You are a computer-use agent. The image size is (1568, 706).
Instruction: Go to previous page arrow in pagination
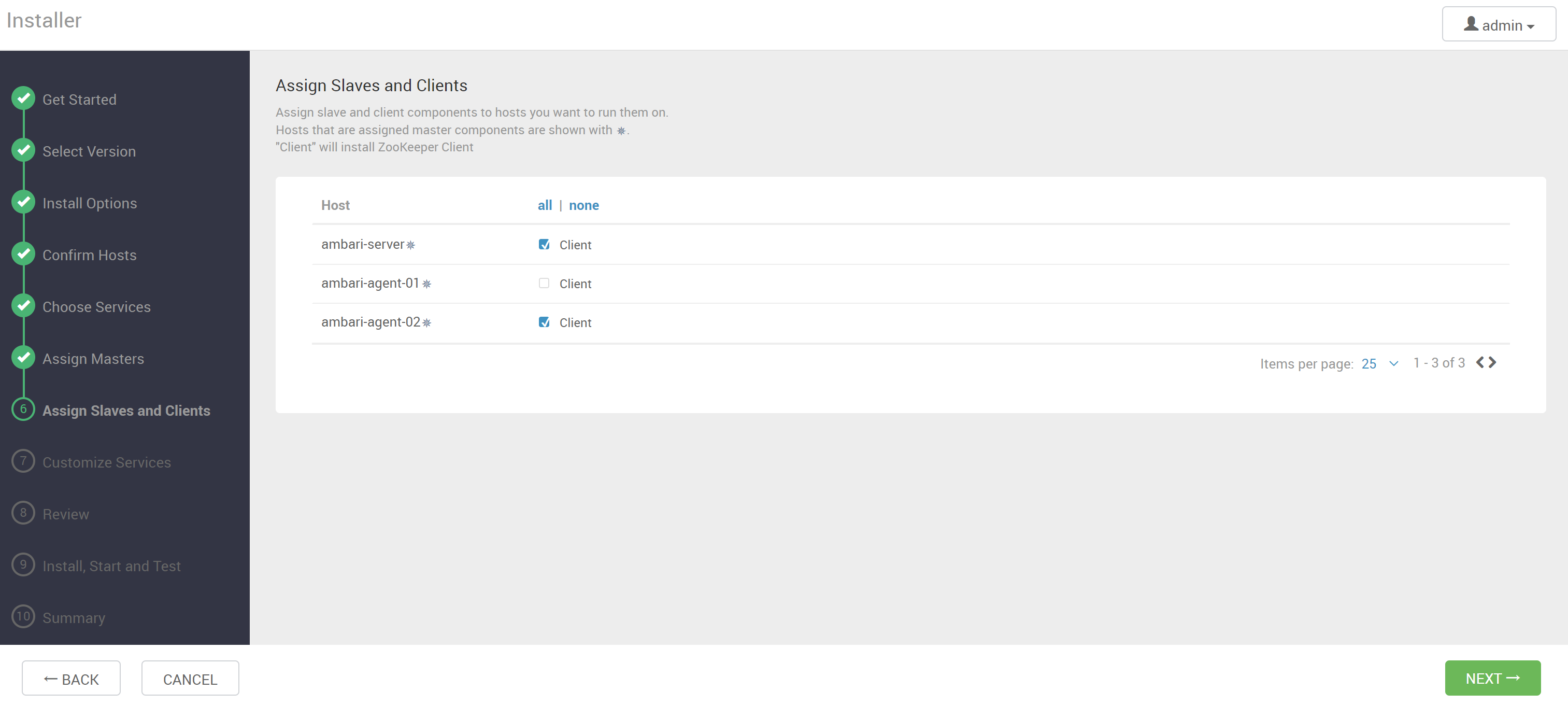pos(1480,362)
